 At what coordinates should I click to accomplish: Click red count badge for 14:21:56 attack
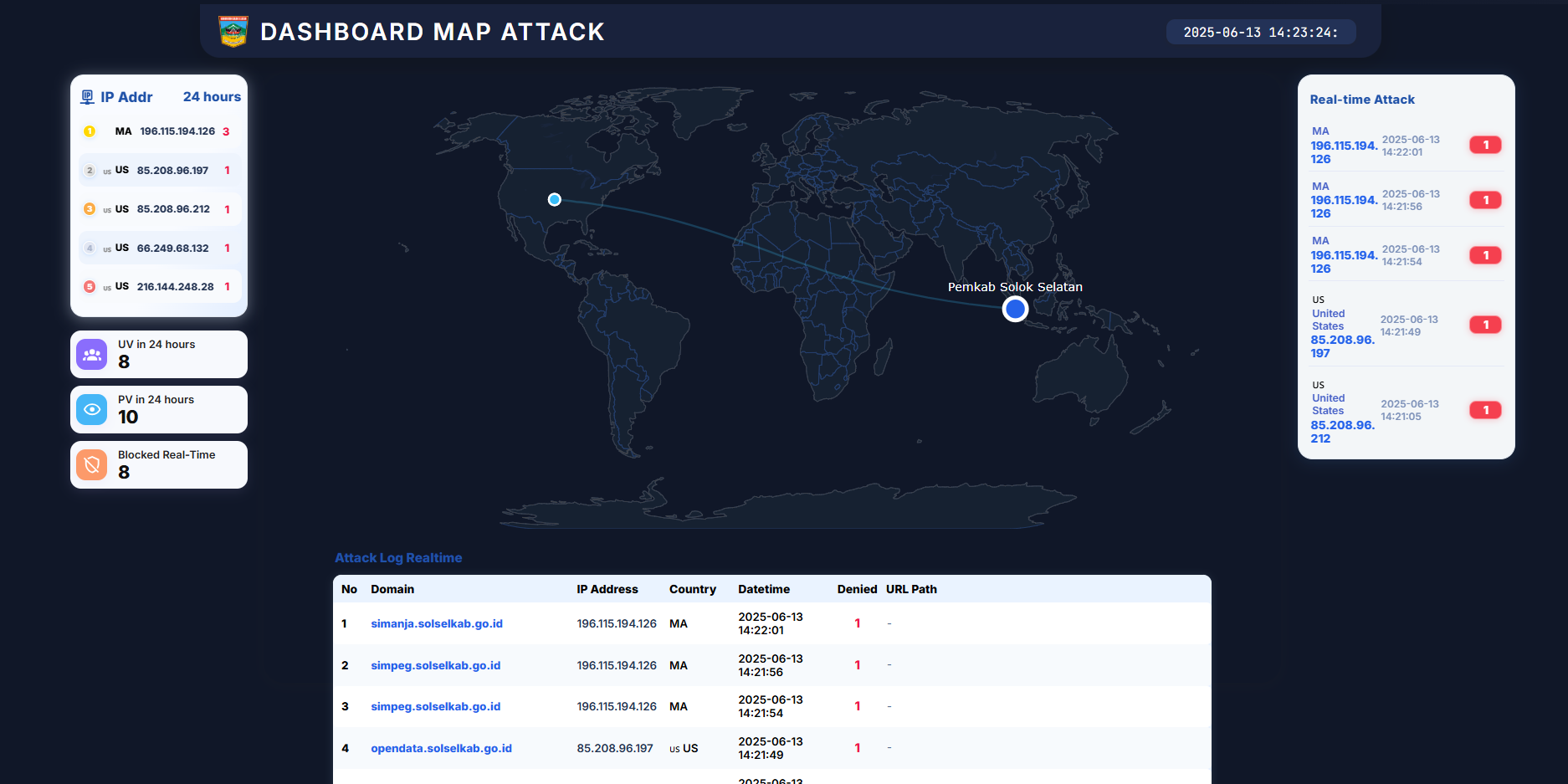point(1485,200)
